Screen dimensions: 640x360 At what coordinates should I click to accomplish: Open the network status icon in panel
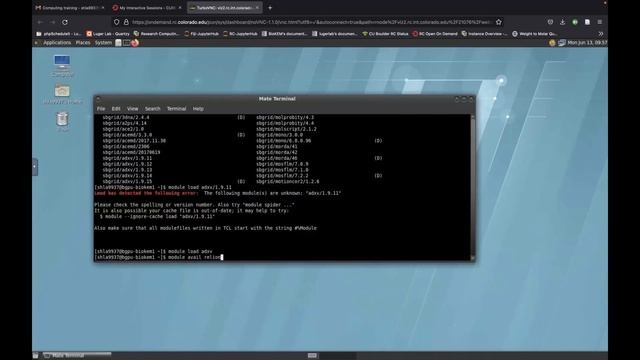(562, 42)
